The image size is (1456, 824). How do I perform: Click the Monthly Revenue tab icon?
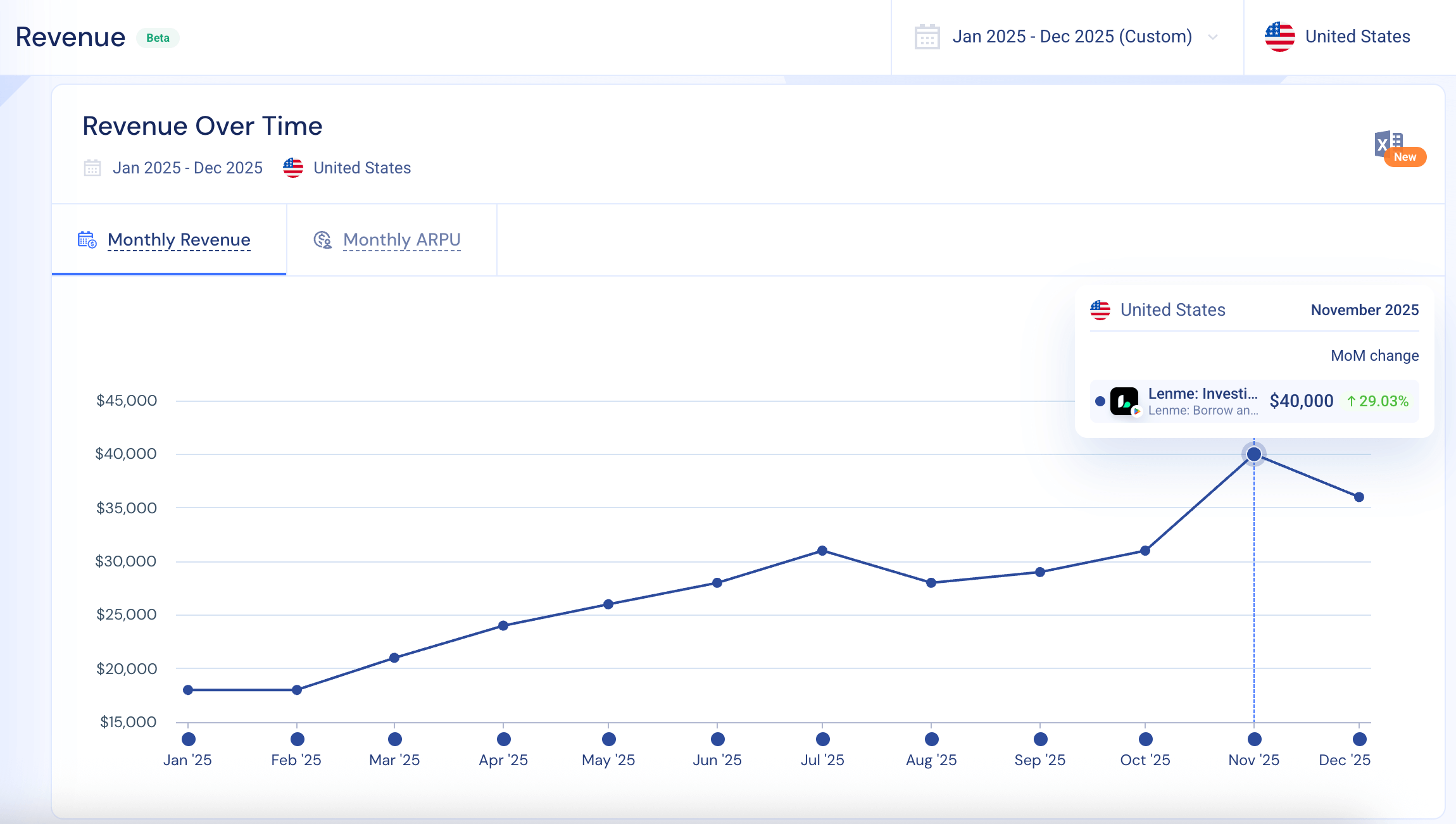tap(87, 240)
